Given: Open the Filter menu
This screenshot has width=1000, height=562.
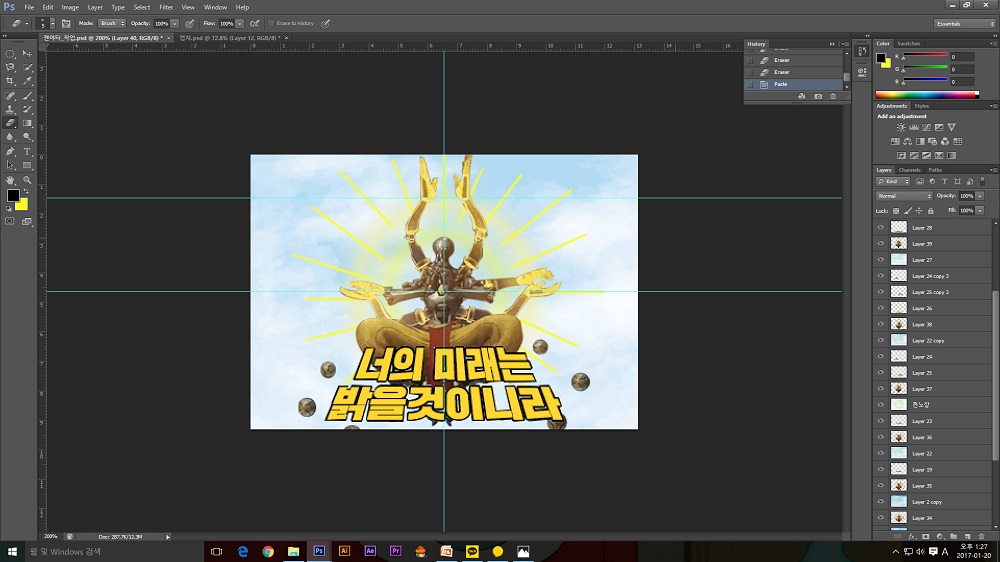Looking at the screenshot, I should point(166,7).
